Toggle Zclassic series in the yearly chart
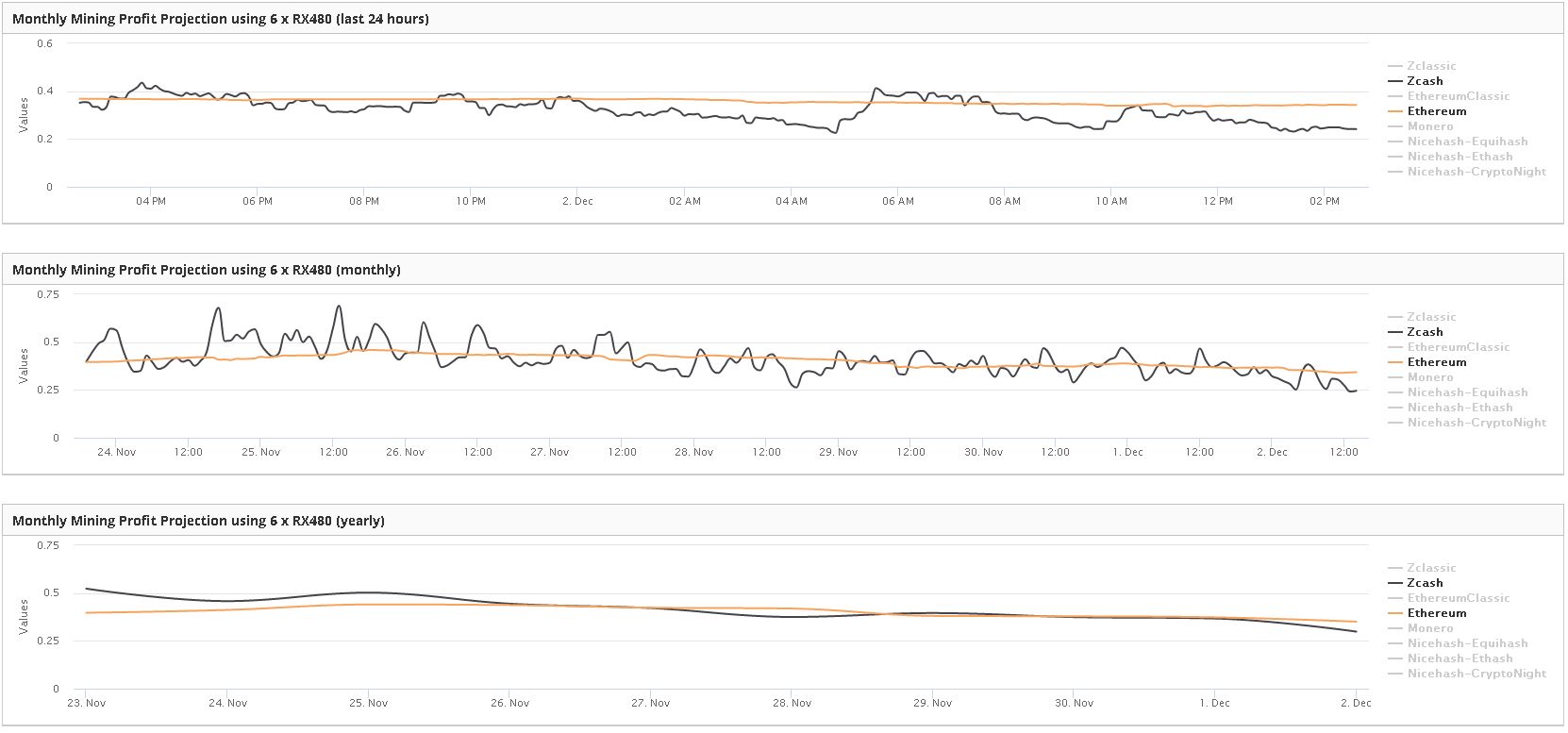Image resolution: width=1568 pixels, height=733 pixels. coord(1422,568)
